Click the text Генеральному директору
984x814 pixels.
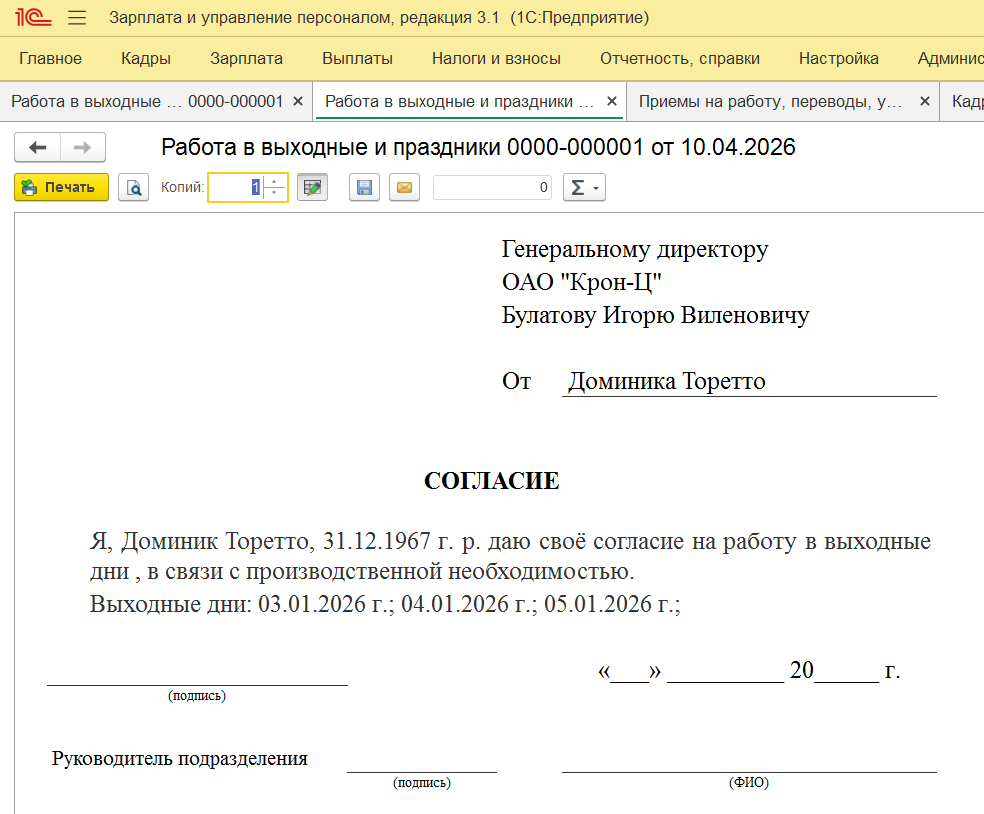(634, 250)
